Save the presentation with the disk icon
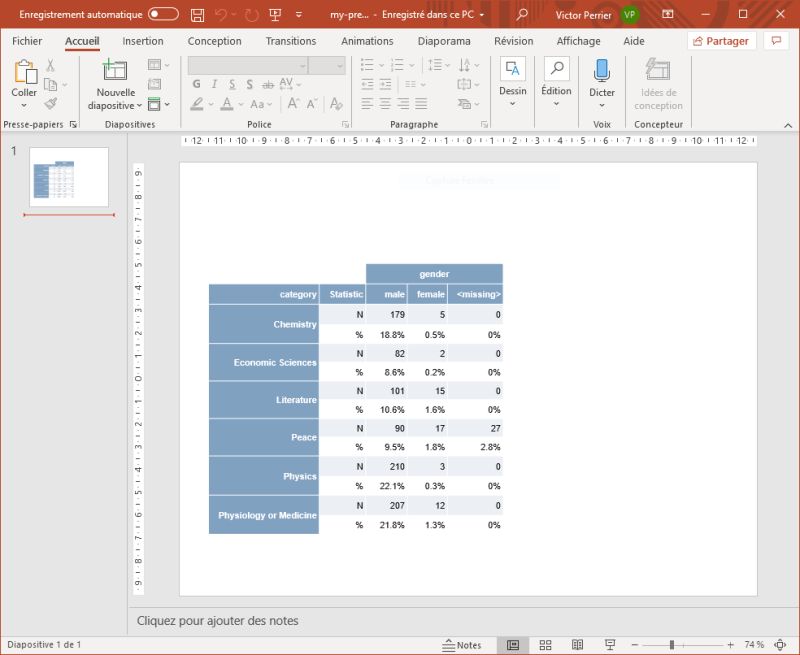Image resolution: width=800 pixels, height=655 pixels. coord(197,15)
